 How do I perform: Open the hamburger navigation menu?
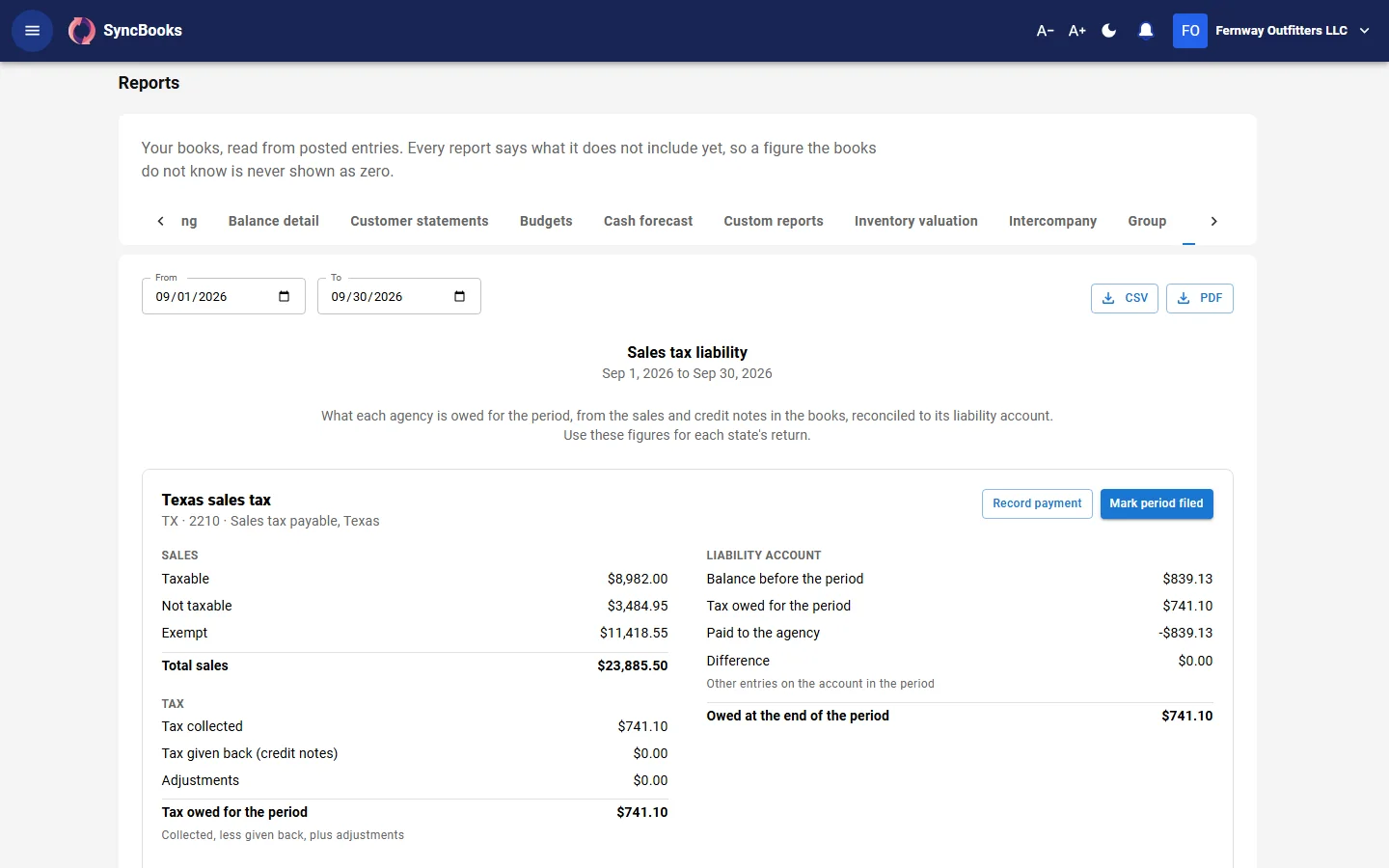(x=32, y=31)
